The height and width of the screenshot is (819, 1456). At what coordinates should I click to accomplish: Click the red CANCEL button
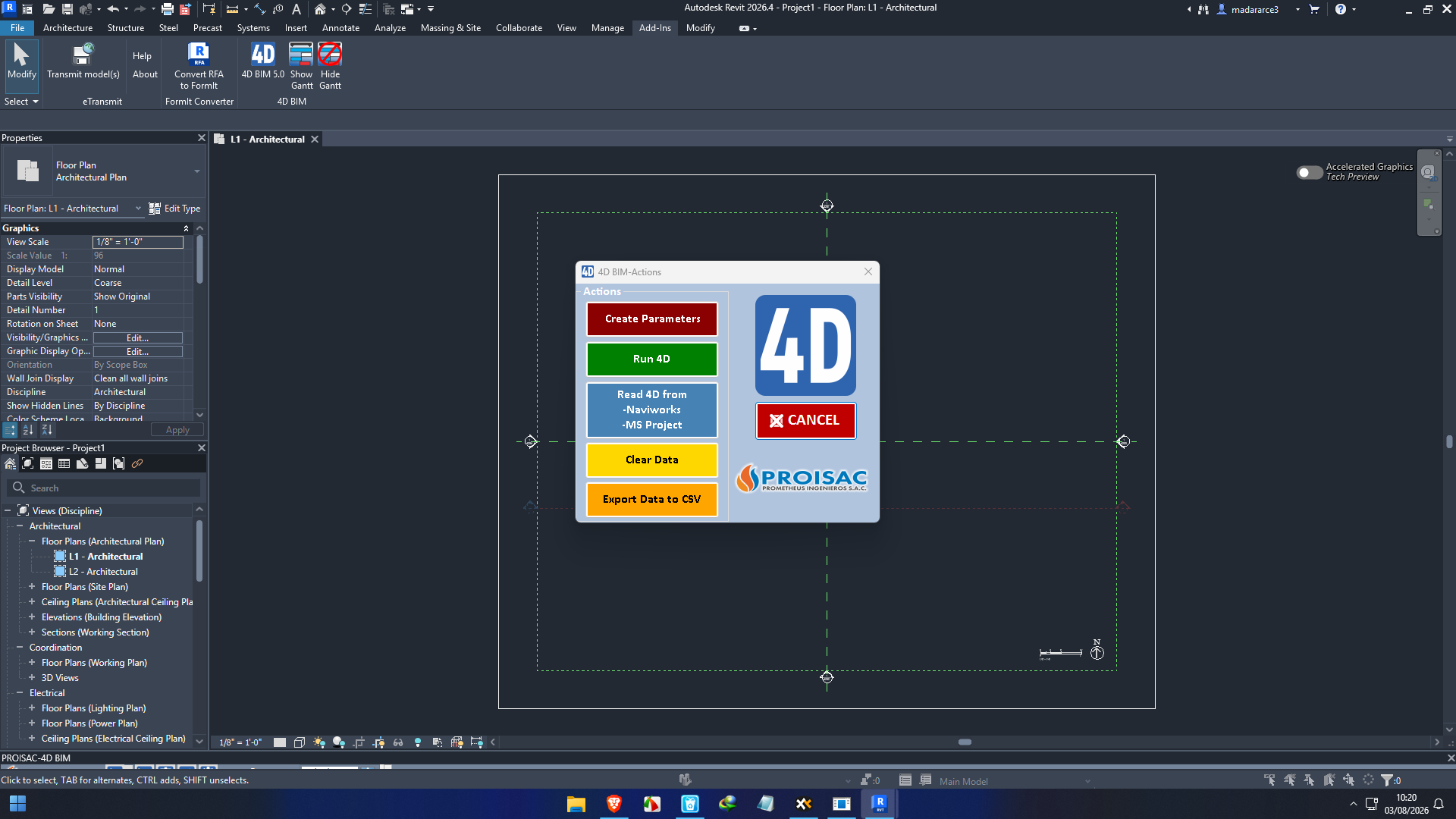pos(805,421)
